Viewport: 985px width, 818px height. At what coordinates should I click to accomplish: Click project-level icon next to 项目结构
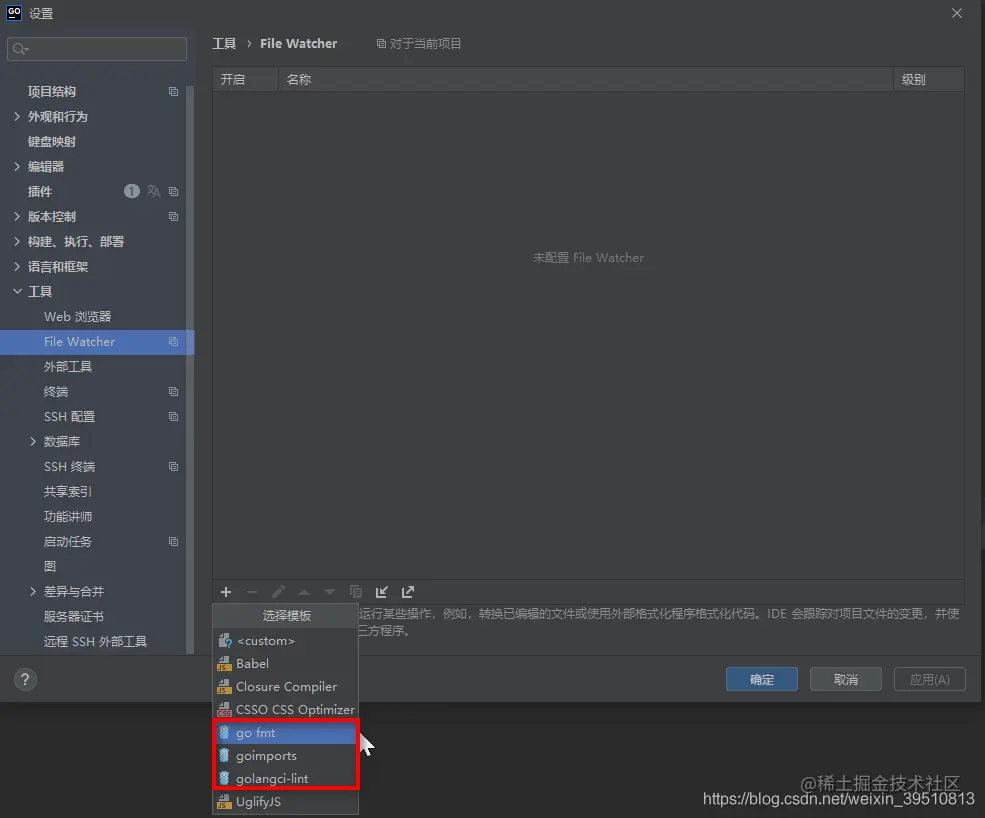point(173,92)
